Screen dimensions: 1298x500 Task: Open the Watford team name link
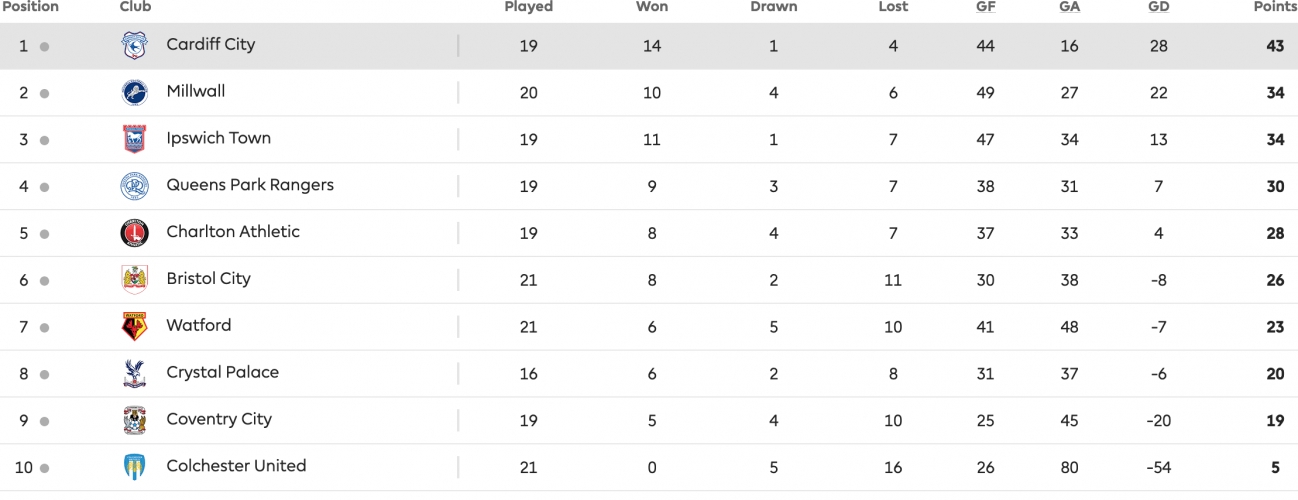point(199,326)
